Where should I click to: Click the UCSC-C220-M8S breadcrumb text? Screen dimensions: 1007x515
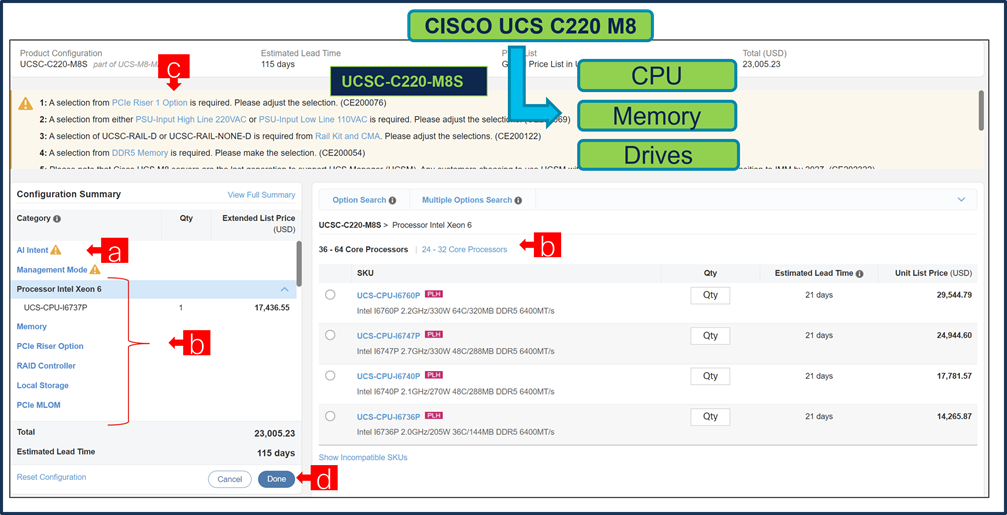(351, 225)
